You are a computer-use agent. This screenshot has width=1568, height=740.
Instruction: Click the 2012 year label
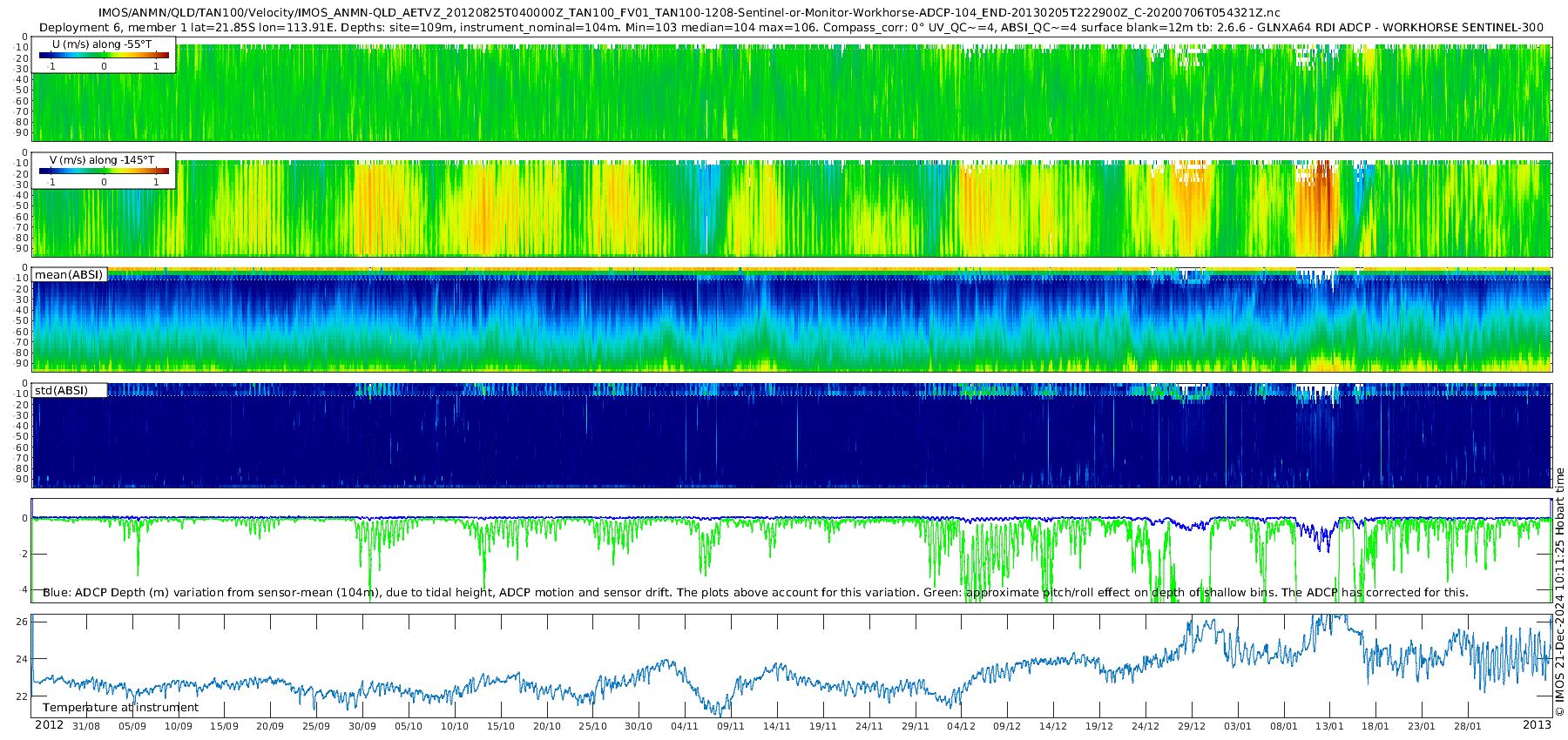(49, 725)
